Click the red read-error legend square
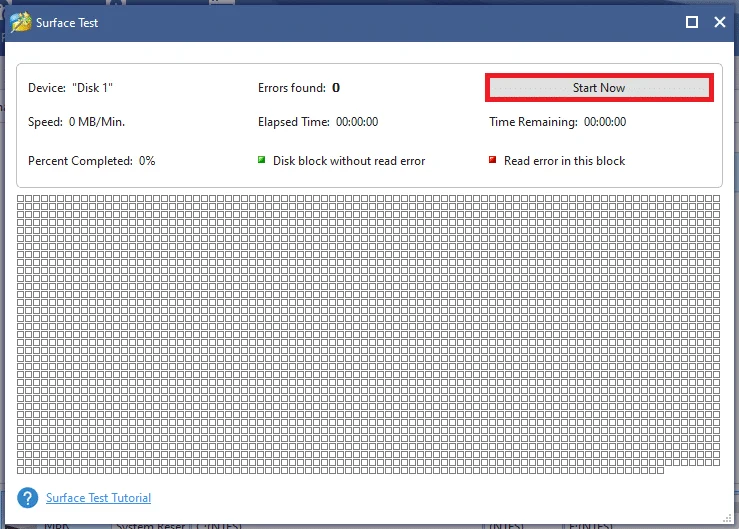This screenshot has height=529, width=739. [493, 160]
